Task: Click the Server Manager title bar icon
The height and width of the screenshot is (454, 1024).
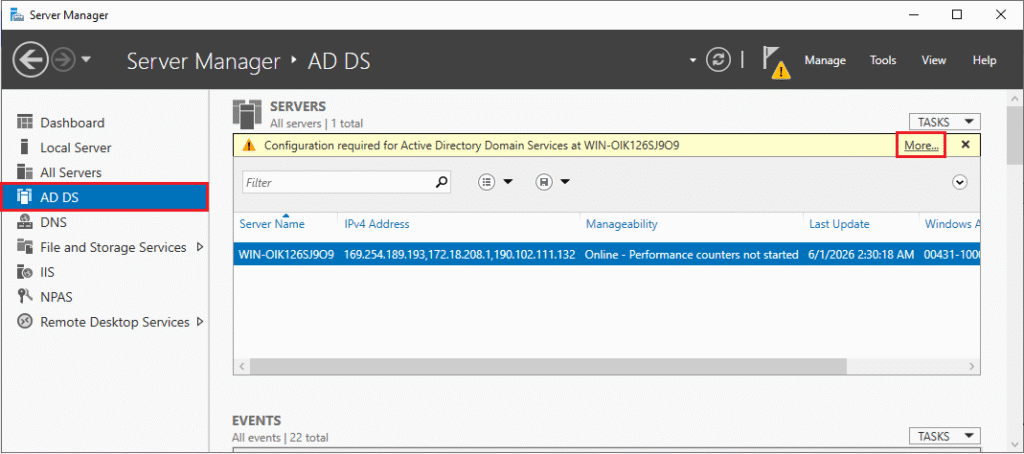Action: click(16, 14)
